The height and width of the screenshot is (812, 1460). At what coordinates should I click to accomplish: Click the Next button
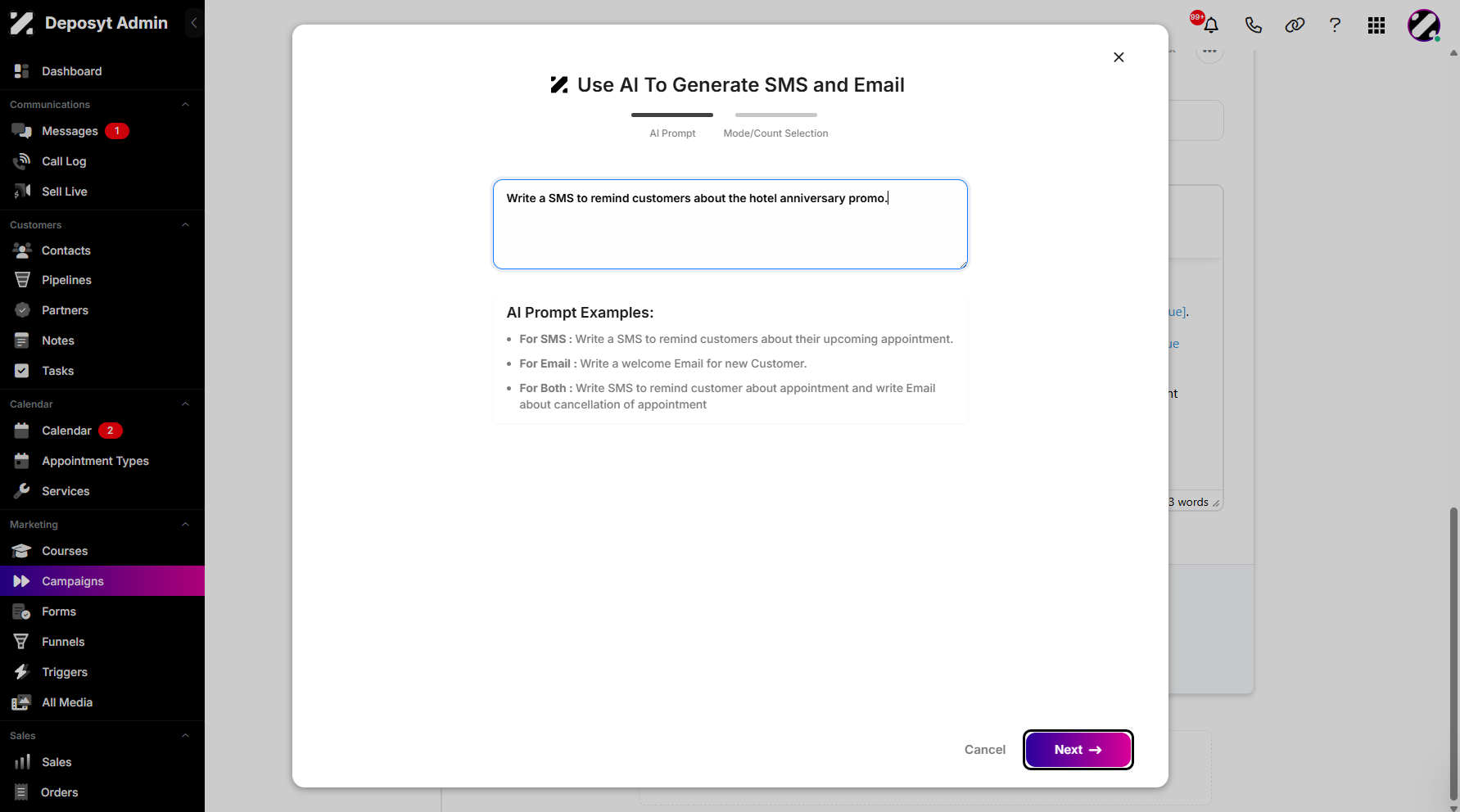point(1078,750)
